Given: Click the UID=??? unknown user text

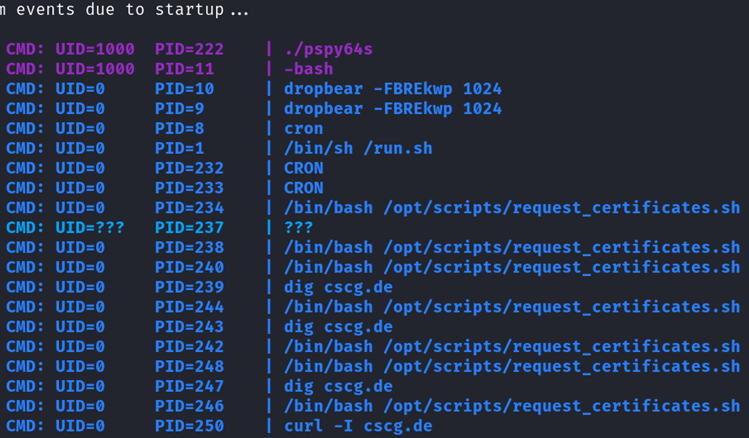Looking at the screenshot, I should [x=90, y=228].
